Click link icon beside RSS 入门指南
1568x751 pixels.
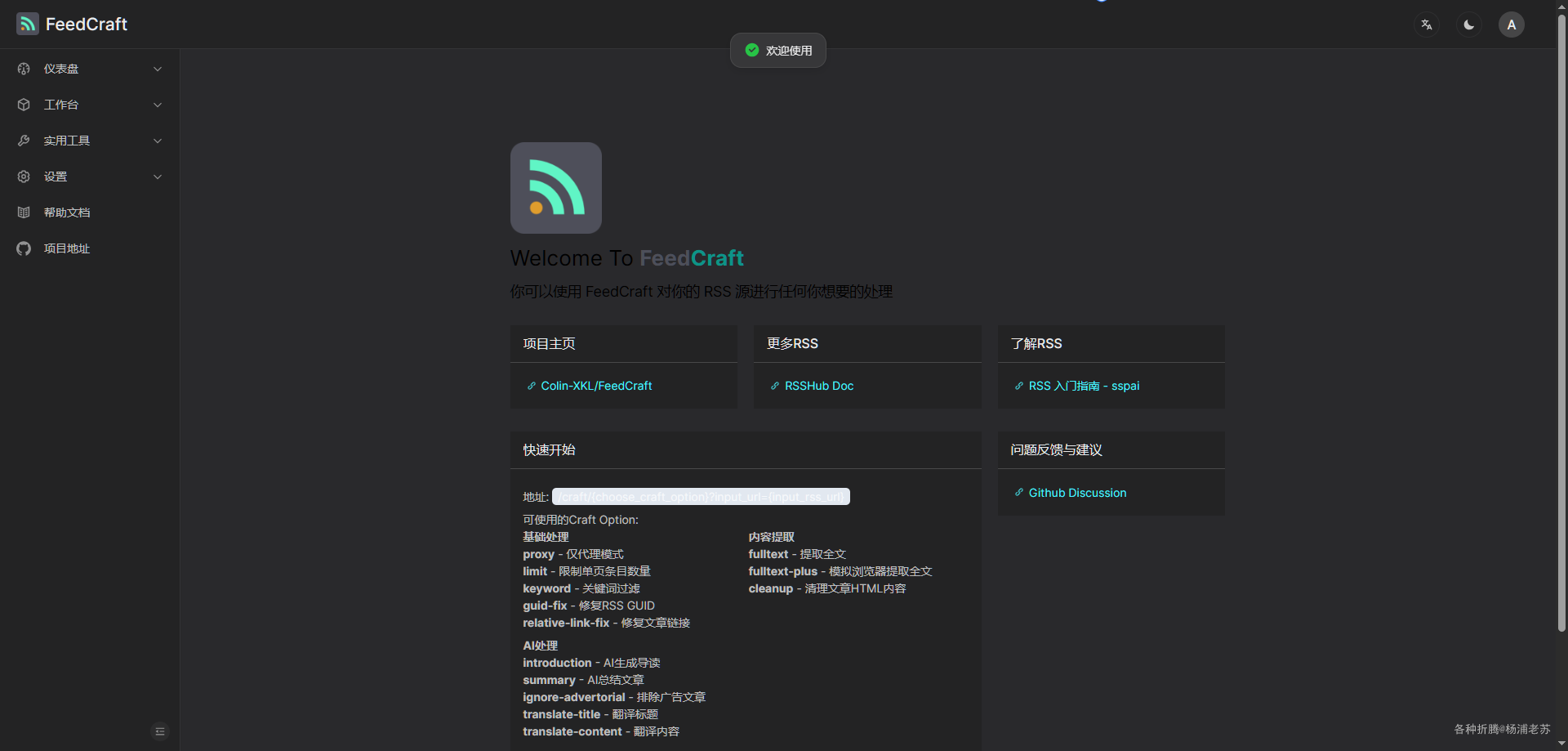click(x=1019, y=386)
